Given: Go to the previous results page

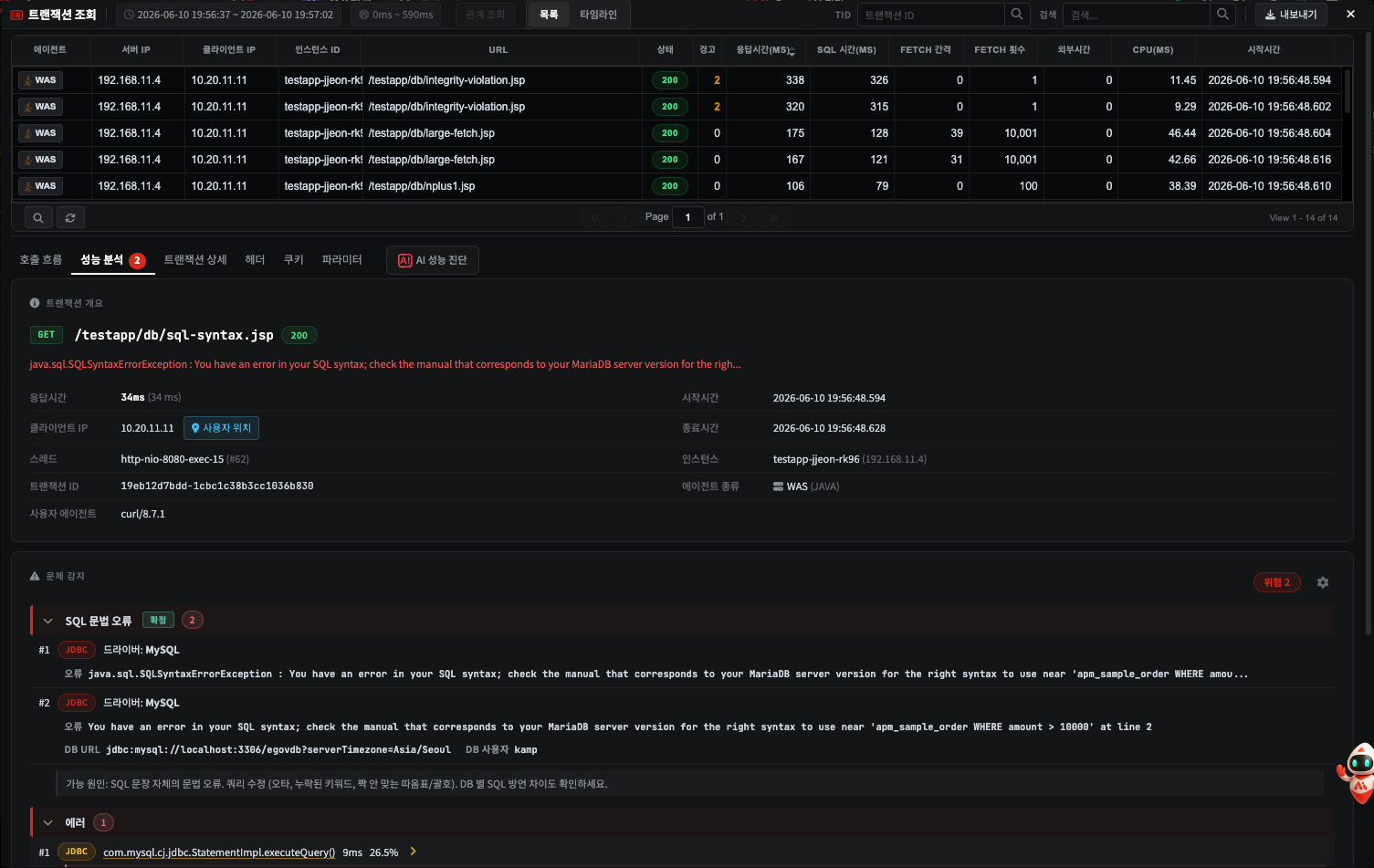Looking at the screenshot, I should pos(625,217).
